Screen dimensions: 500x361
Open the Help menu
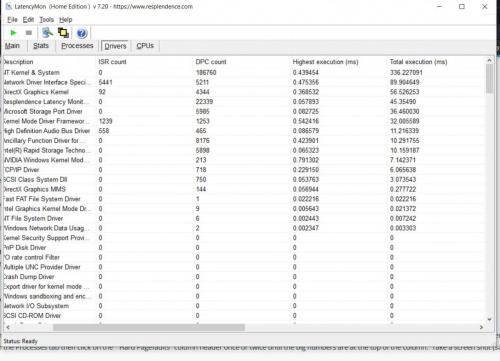[x=66, y=20]
